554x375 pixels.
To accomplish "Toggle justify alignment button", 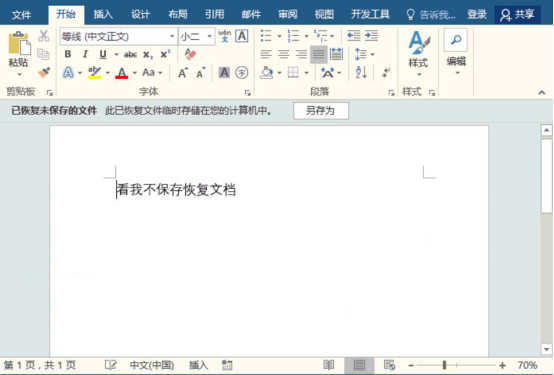I will tap(318, 54).
